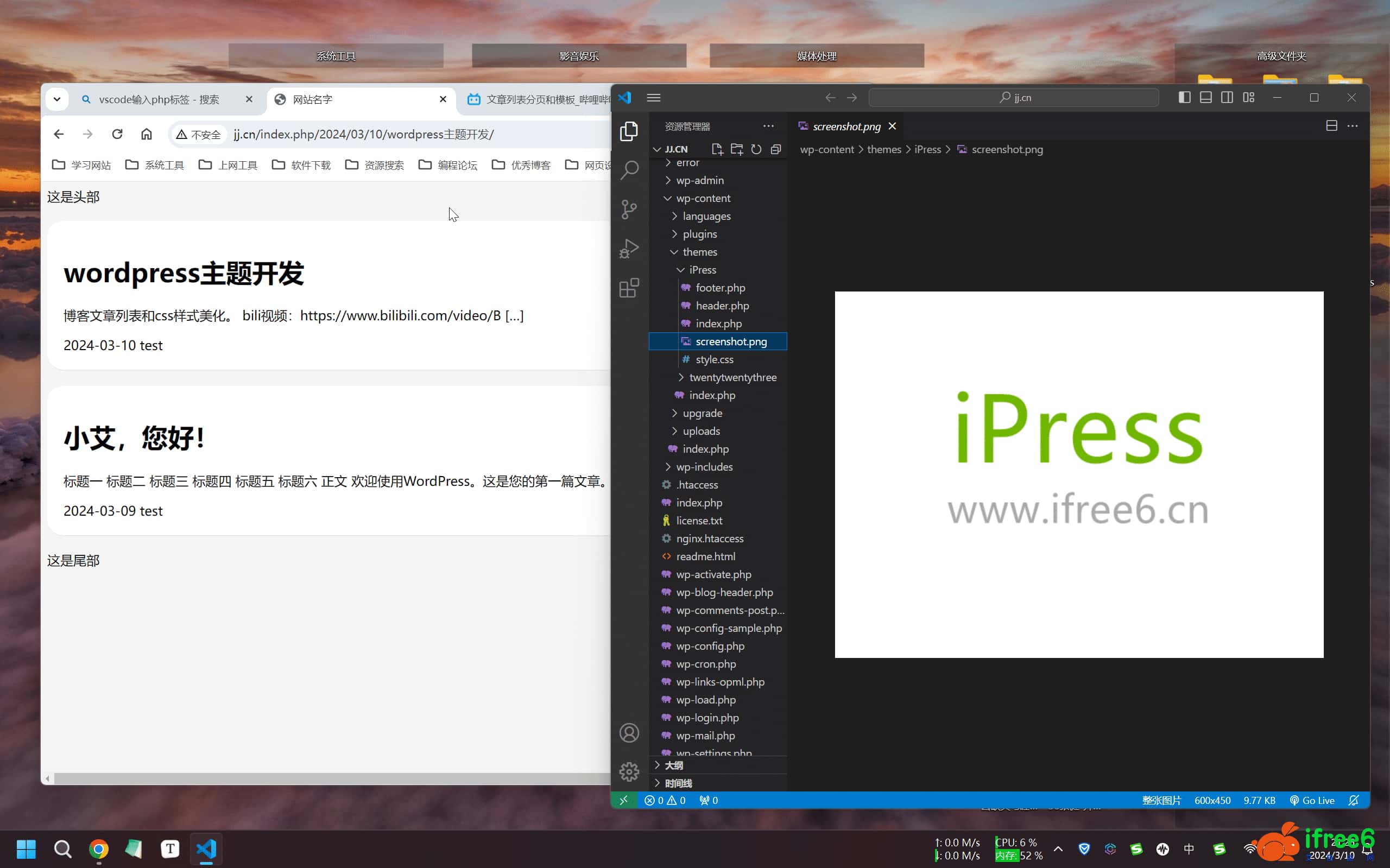Open the Extensions view
Viewport: 1390px width, 868px height.
point(629,288)
